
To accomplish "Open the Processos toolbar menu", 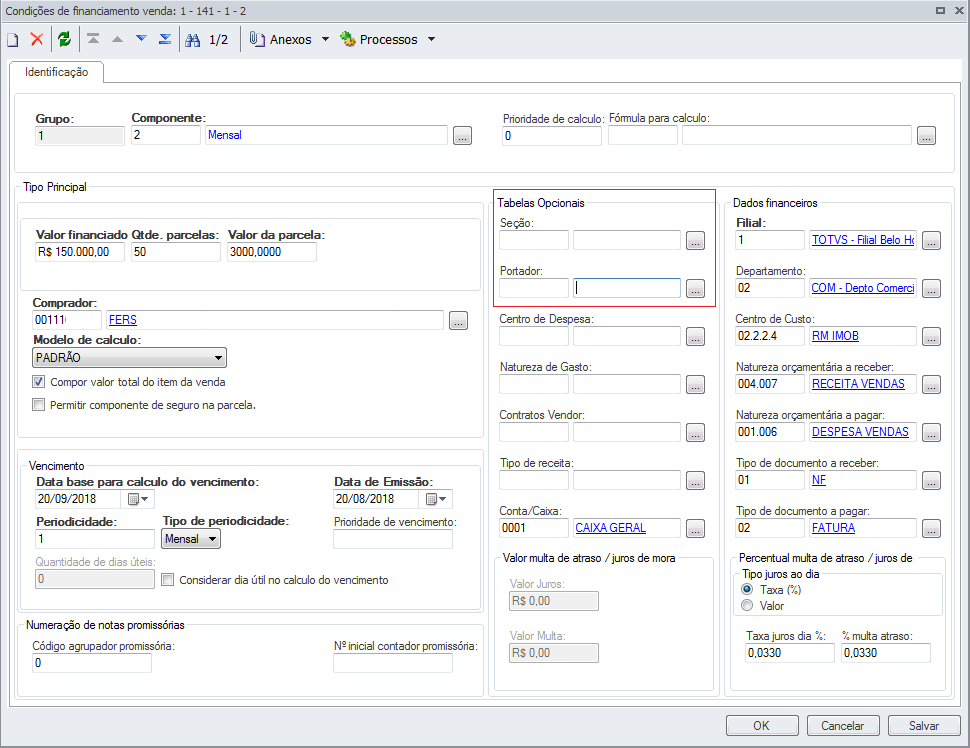I will 379,40.
